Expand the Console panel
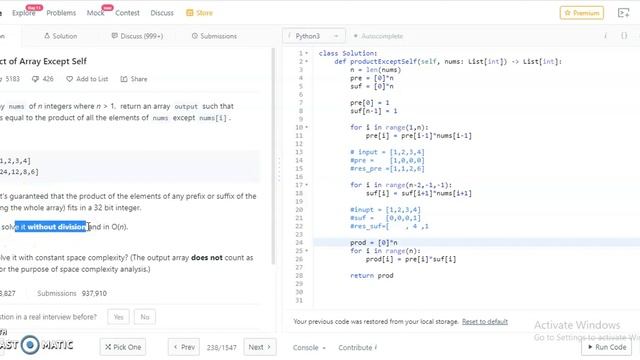 coord(309,347)
